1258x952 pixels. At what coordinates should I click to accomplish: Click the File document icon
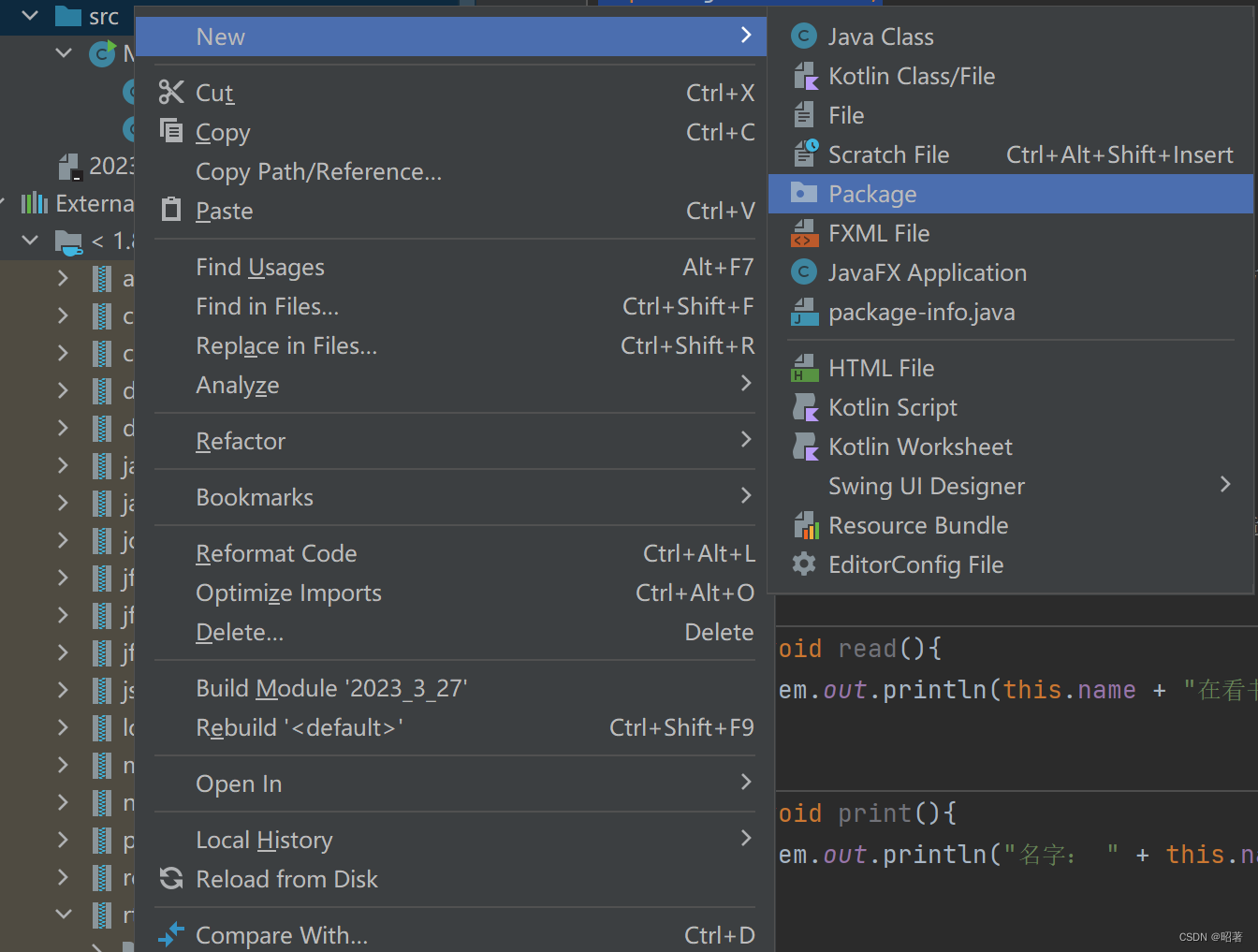pos(804,115)
